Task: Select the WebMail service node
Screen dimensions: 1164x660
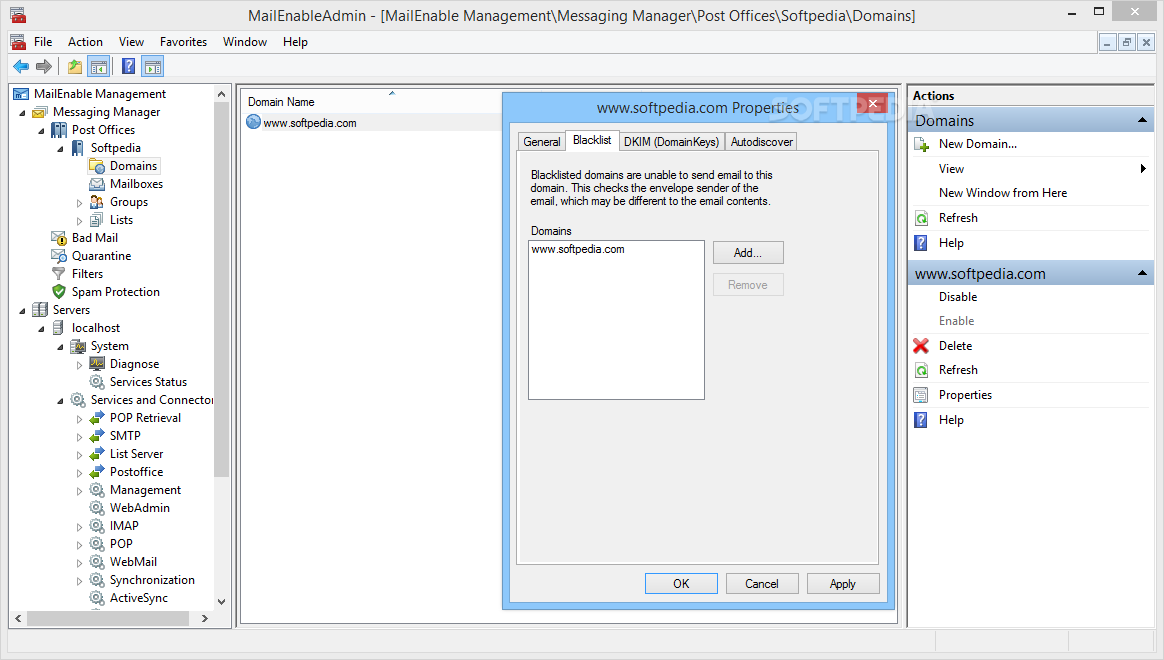Action: [133, 562]
